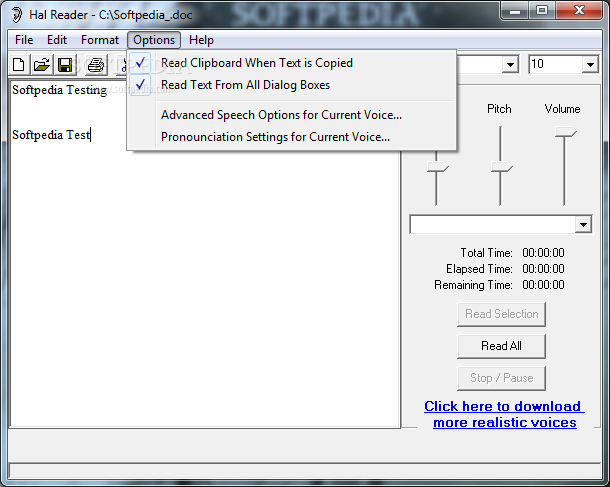Expand the font name dropdown arrow
The width and height of the screenshot is (610, 487).
(x=510, y=65)
